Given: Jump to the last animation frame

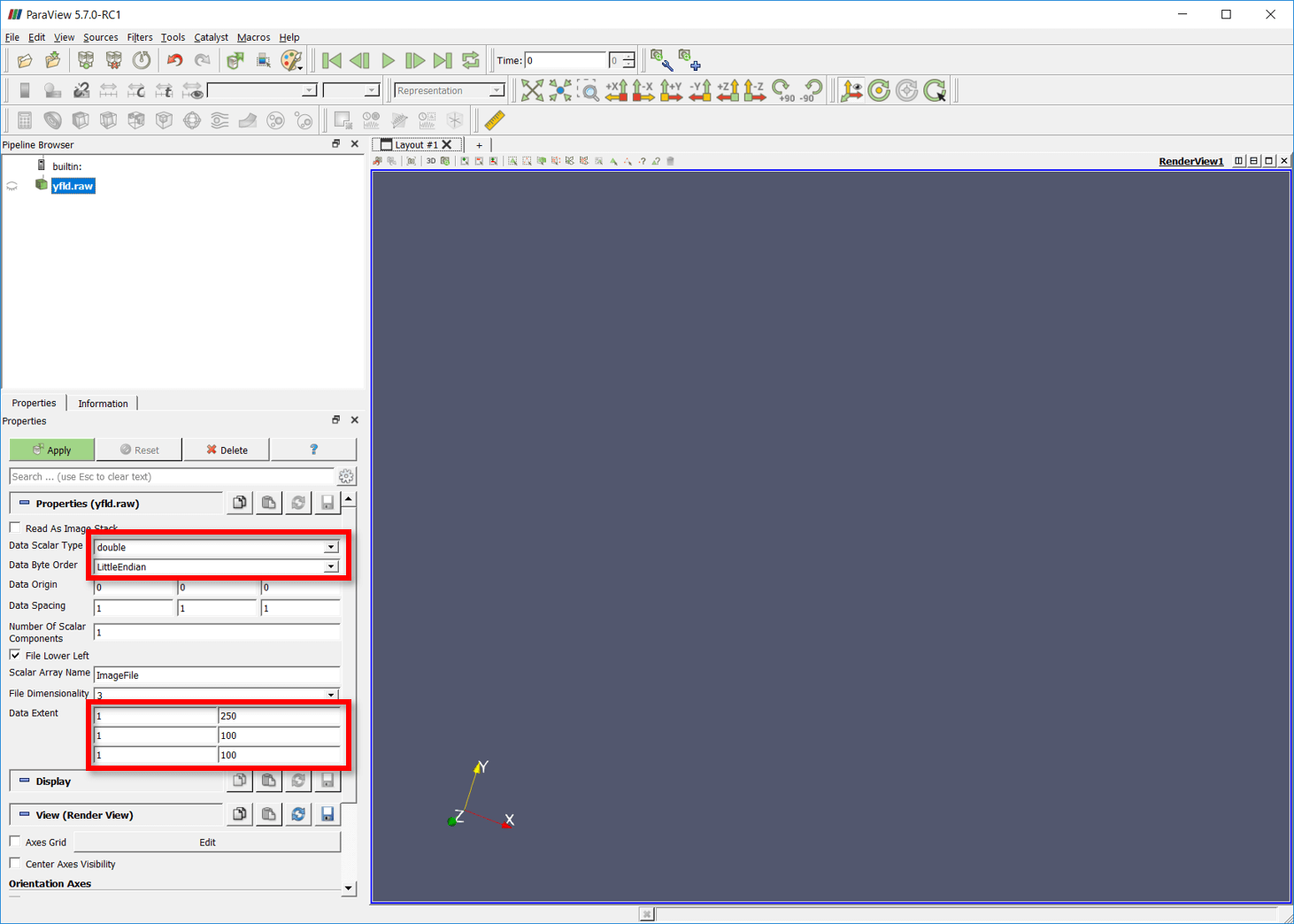Looking at the screenshot, I should (x=443, y=60).
